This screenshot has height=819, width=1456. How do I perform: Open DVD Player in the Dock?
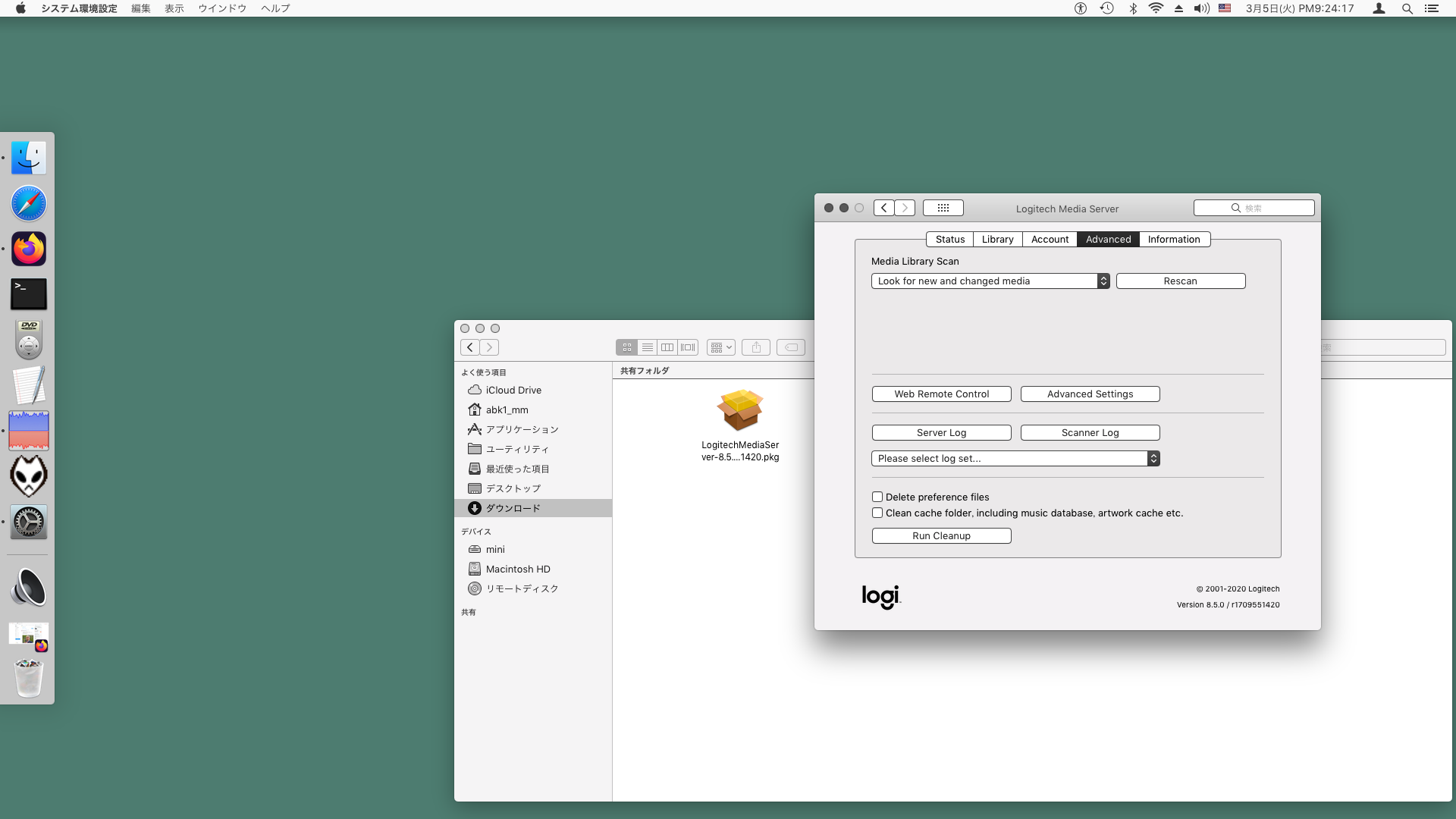pyautogui.click(x=29, y=340)
